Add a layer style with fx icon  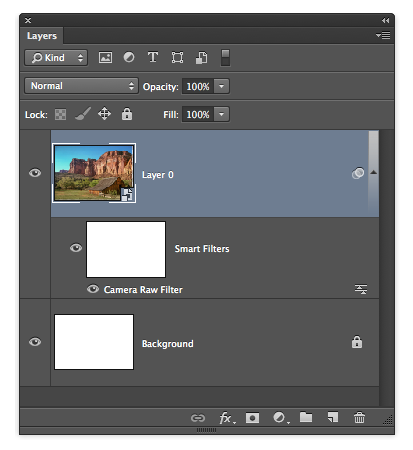click(x=227, y=418)
